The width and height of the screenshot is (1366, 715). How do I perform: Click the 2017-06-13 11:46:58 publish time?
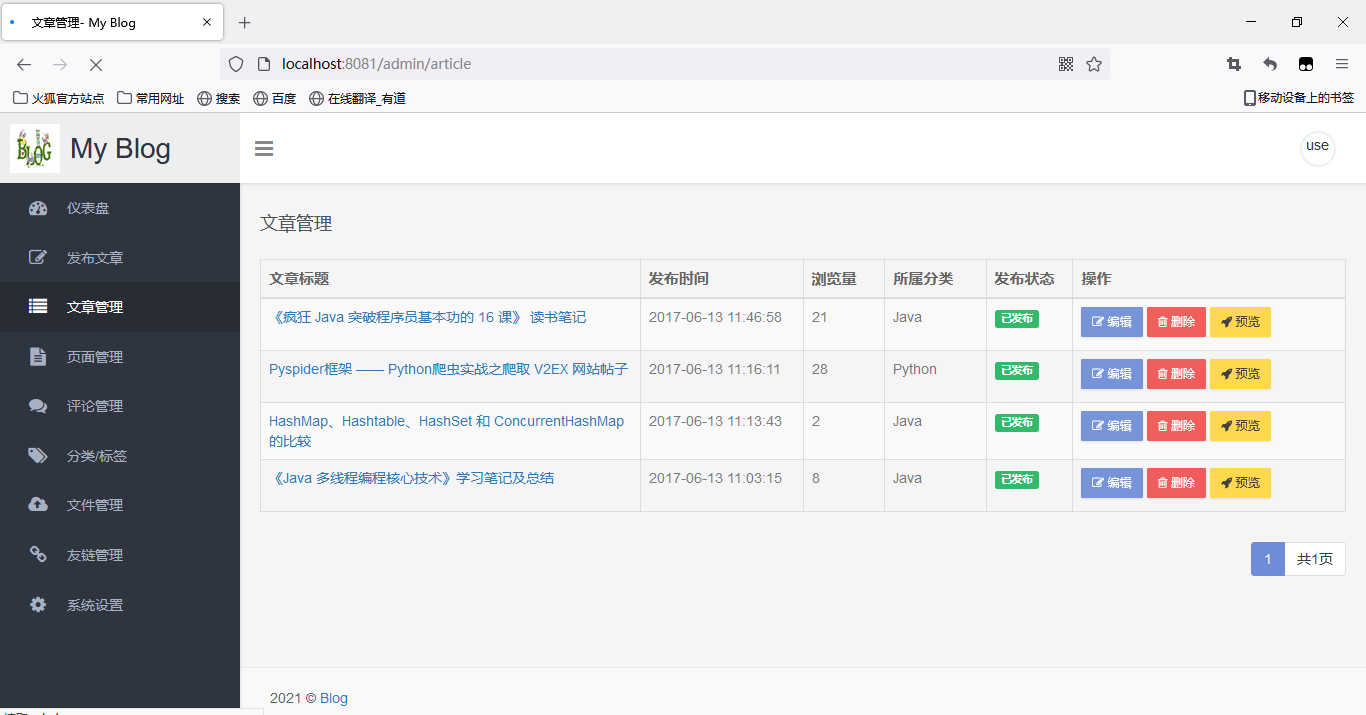coord(715,317)
